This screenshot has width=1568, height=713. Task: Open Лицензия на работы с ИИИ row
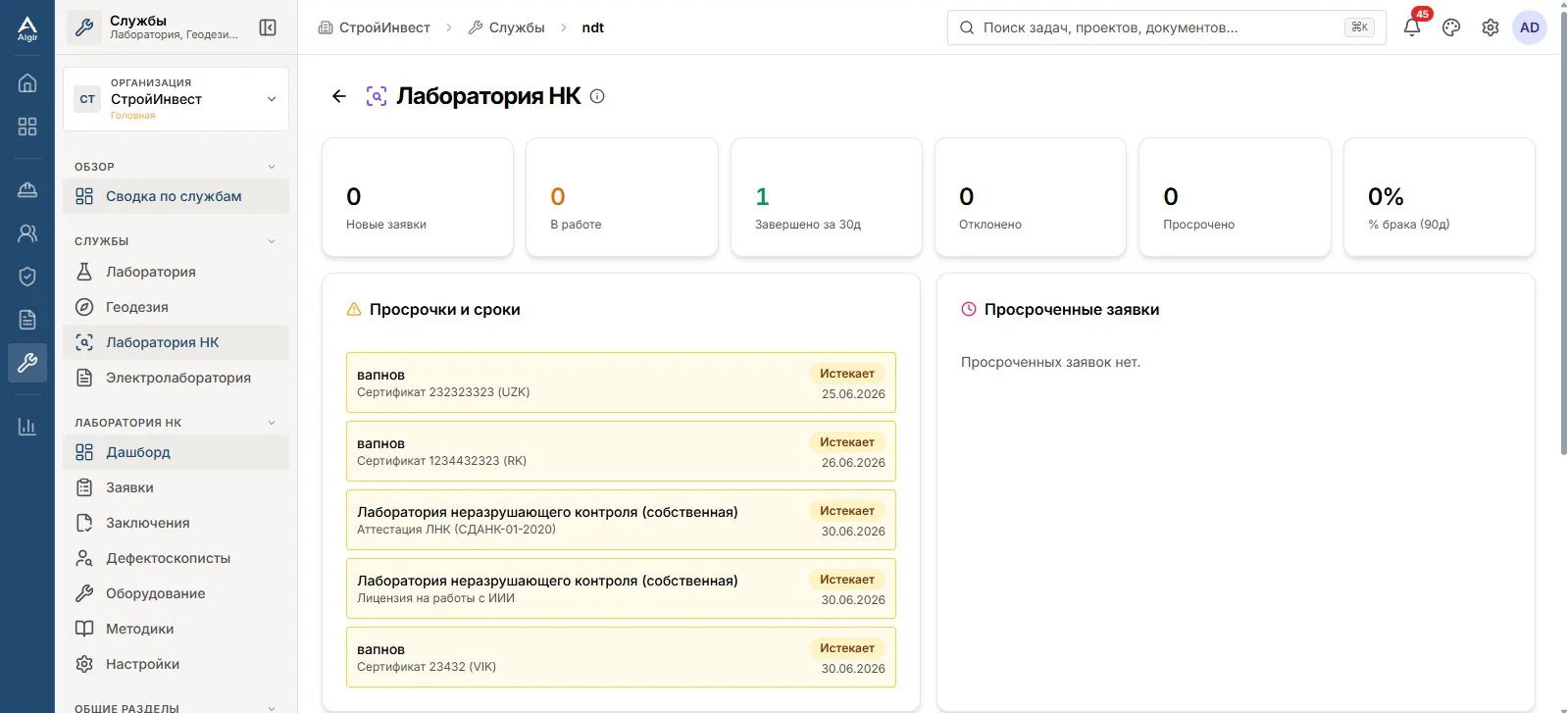(x=621, y=588)
